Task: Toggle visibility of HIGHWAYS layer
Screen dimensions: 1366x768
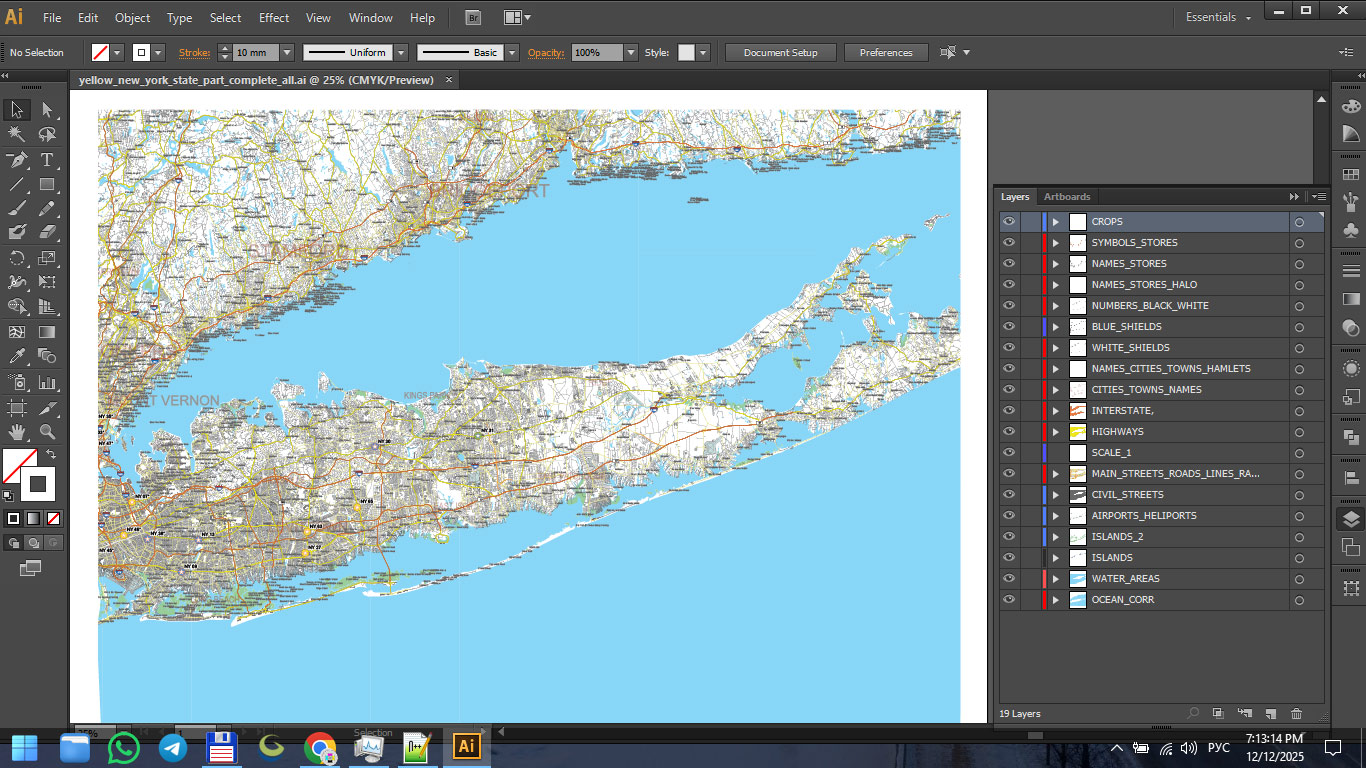Action: coord(1009,432)
